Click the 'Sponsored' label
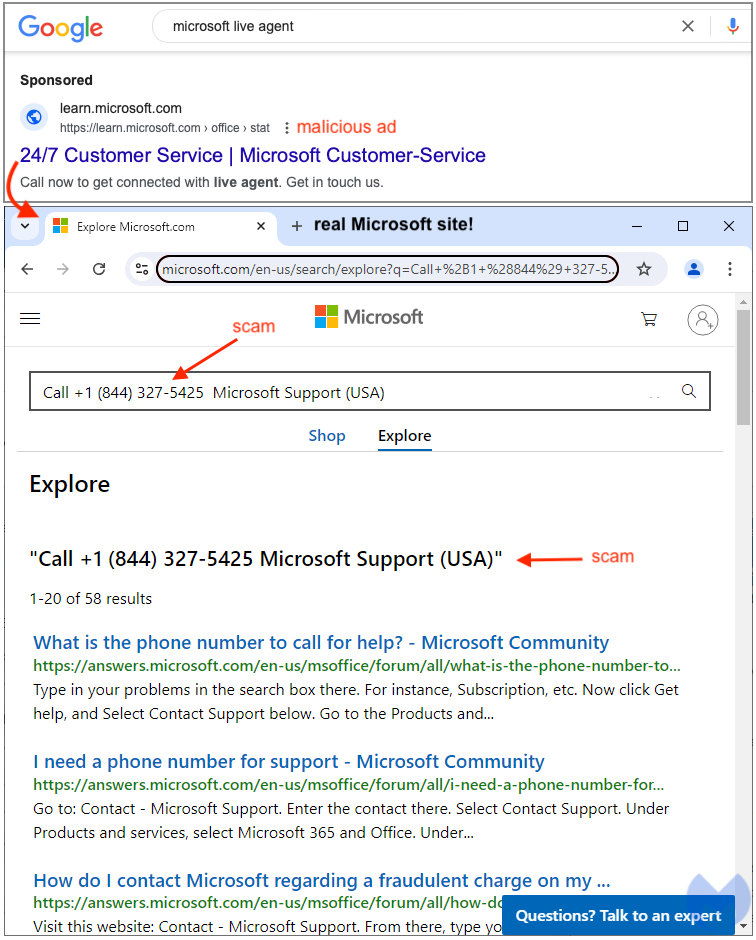This screenshot has height=940, width=756. pos(56,80)
